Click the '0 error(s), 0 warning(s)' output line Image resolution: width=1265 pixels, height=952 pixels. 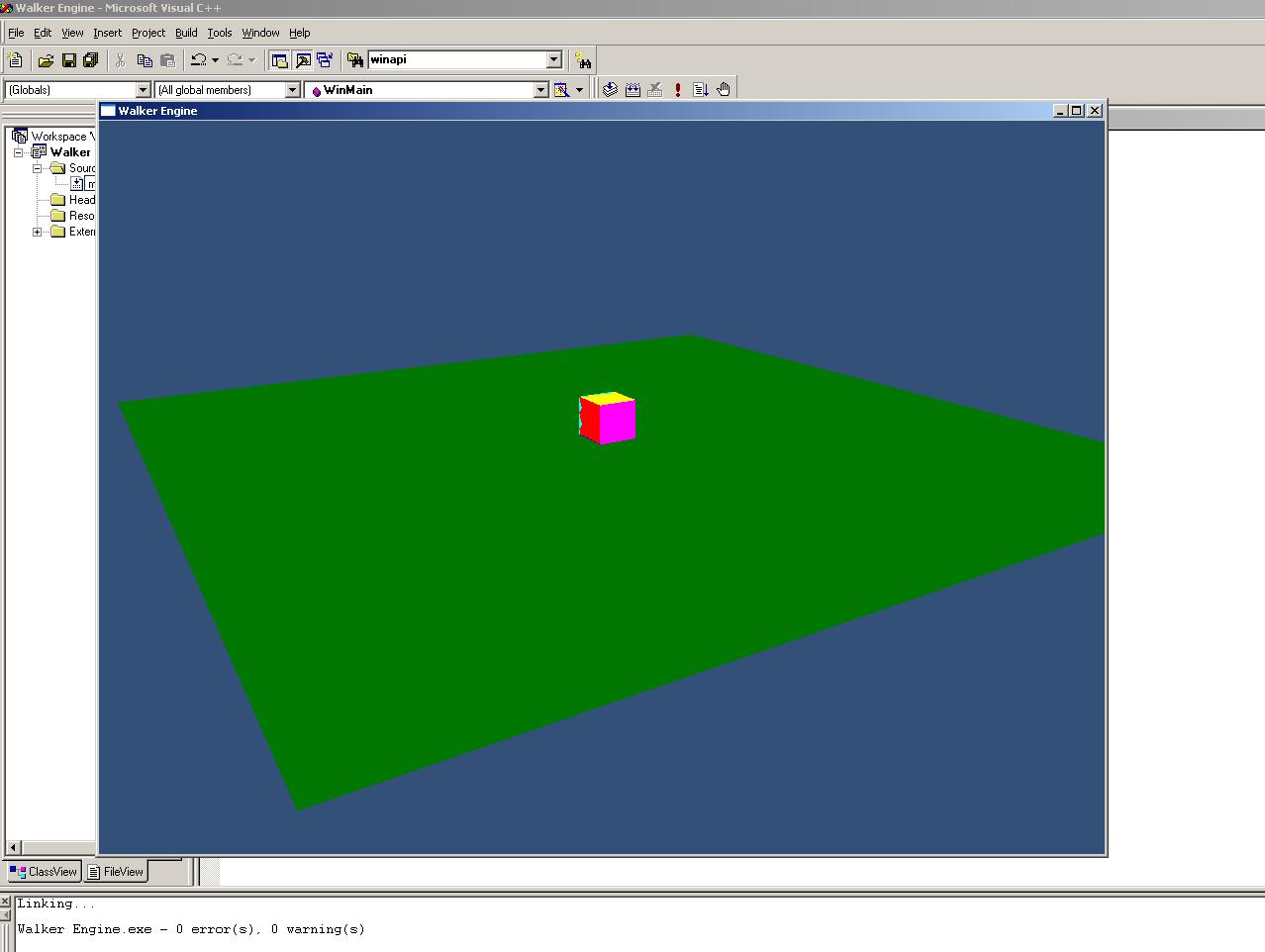point(270,929)
